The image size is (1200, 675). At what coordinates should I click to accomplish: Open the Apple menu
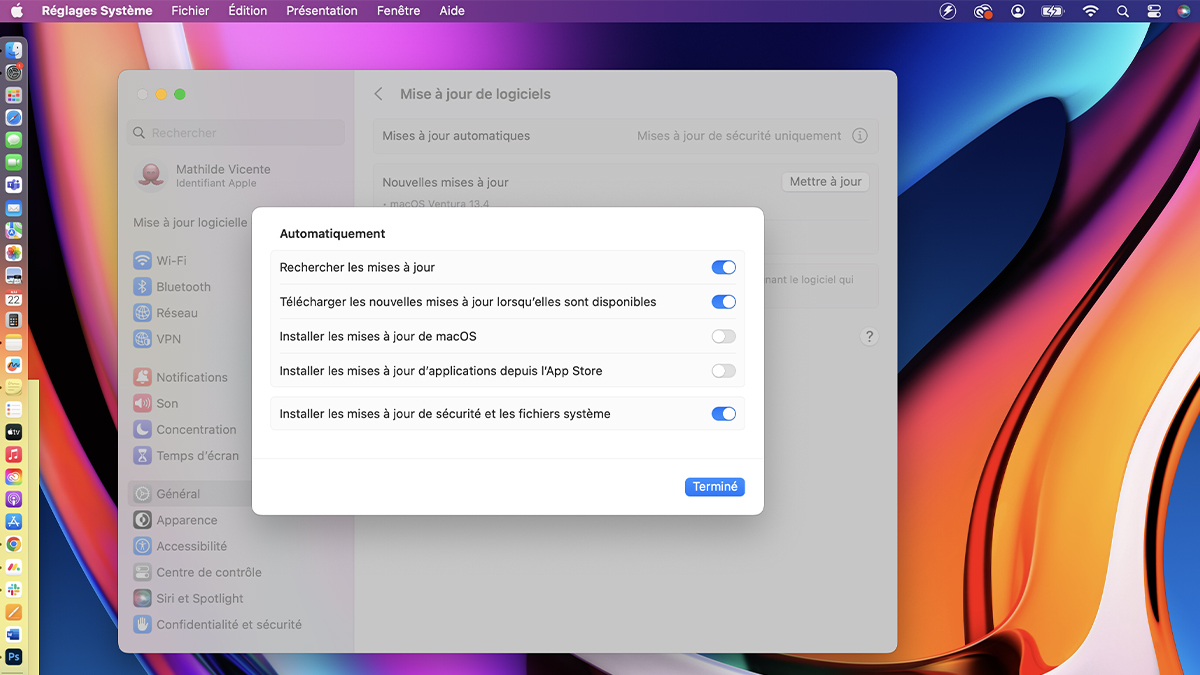(17, 11)
